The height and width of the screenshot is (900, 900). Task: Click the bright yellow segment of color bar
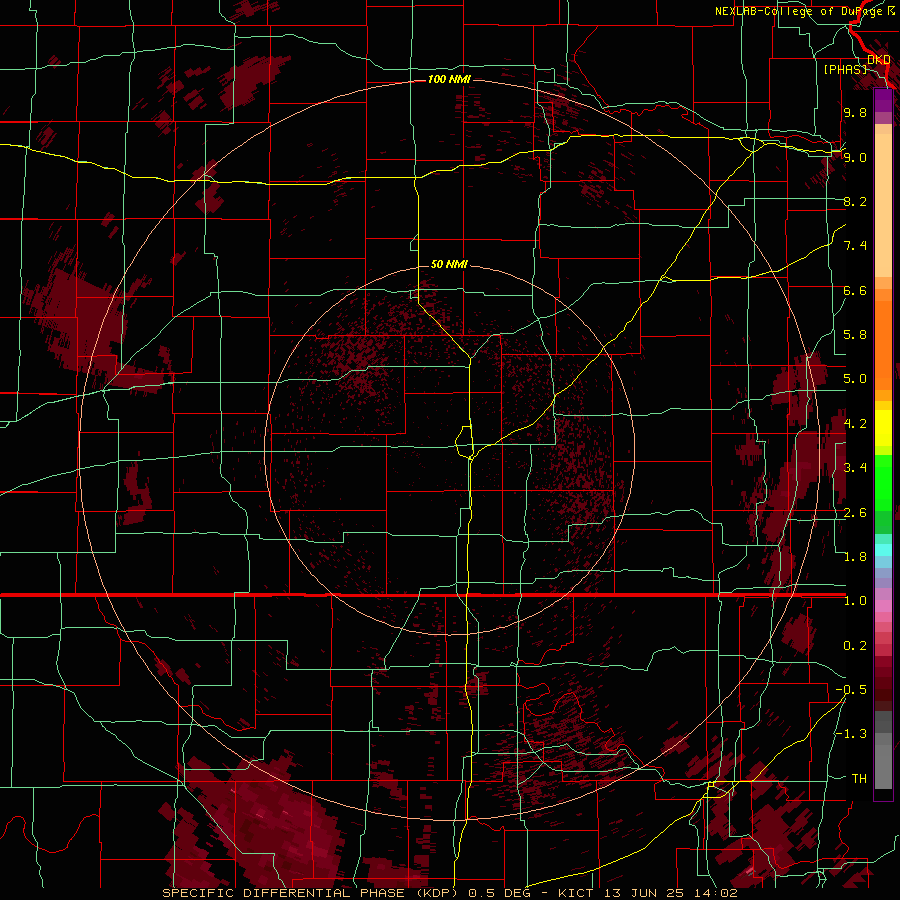[x=883, y=428]
